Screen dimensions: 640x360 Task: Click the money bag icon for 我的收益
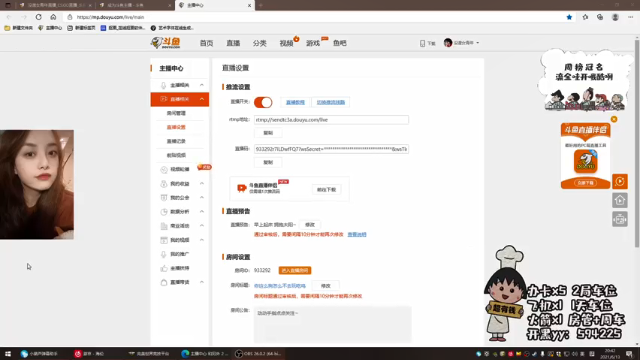[x=164, y=184]
